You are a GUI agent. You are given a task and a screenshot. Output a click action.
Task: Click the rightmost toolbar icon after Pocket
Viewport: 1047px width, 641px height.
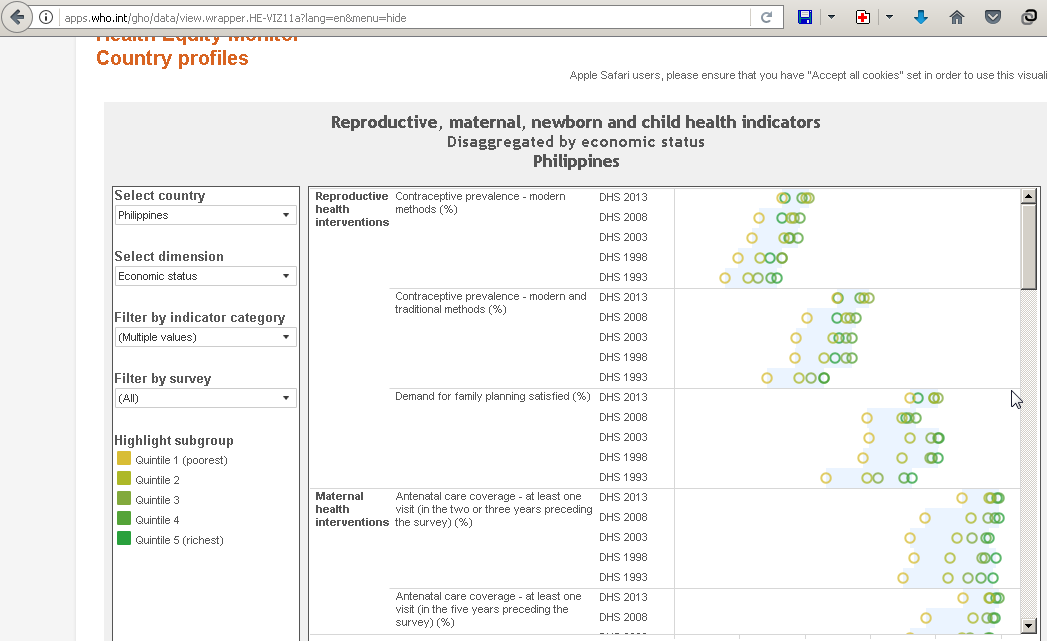coord(1029,17)
